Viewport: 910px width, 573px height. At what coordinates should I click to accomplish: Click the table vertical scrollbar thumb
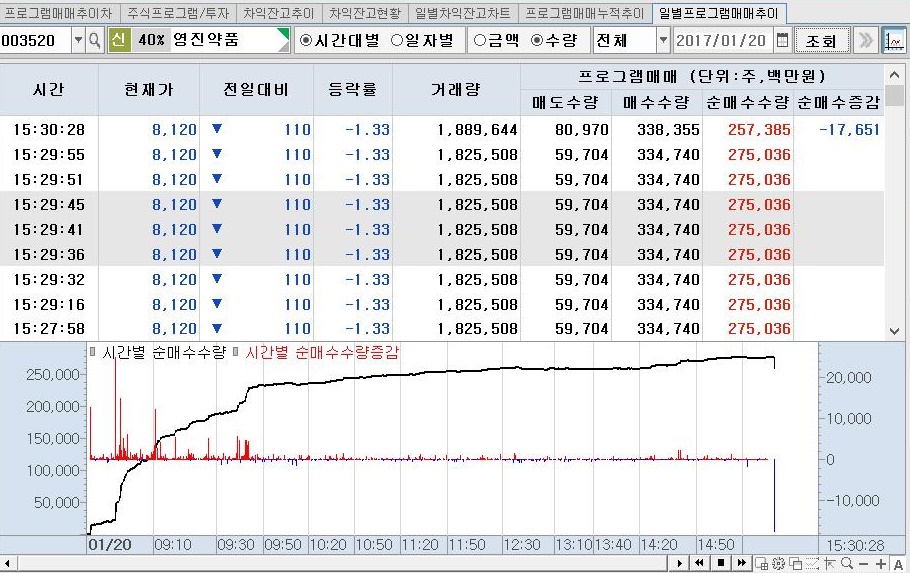click(x=895, y=95)
